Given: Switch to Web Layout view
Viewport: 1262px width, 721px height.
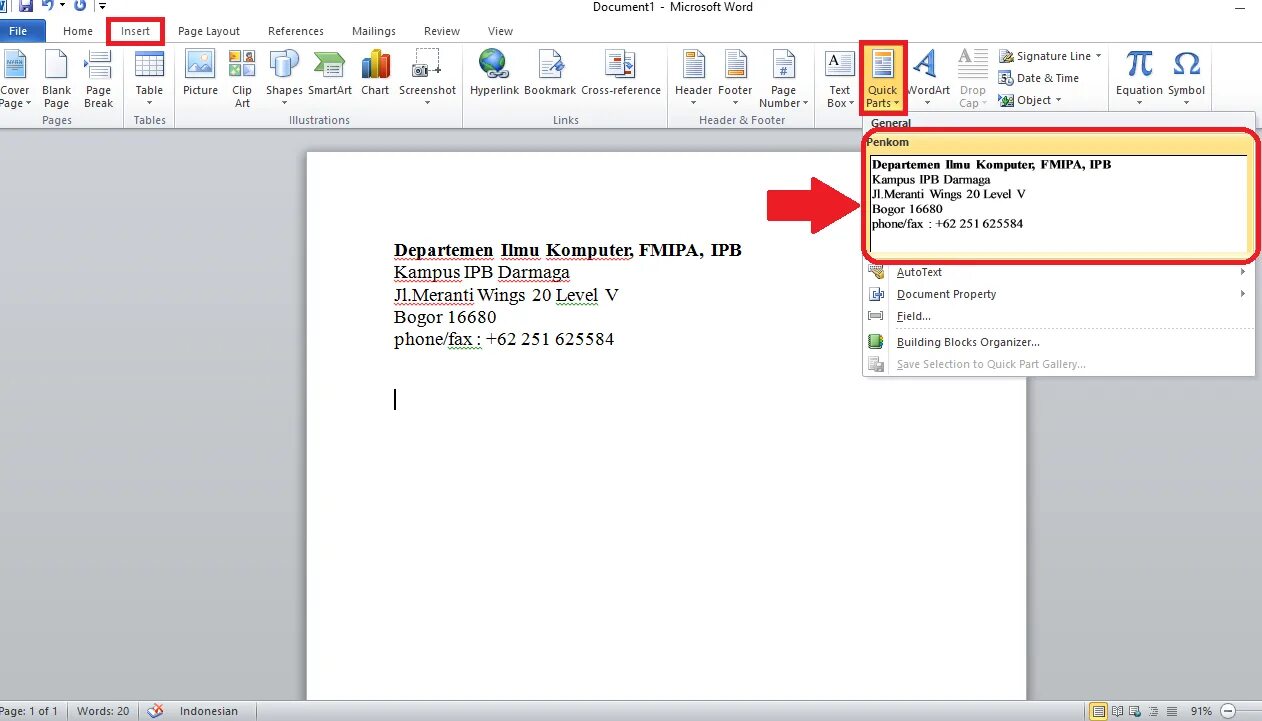Looking at the screenshot, I should (1135, 711).
